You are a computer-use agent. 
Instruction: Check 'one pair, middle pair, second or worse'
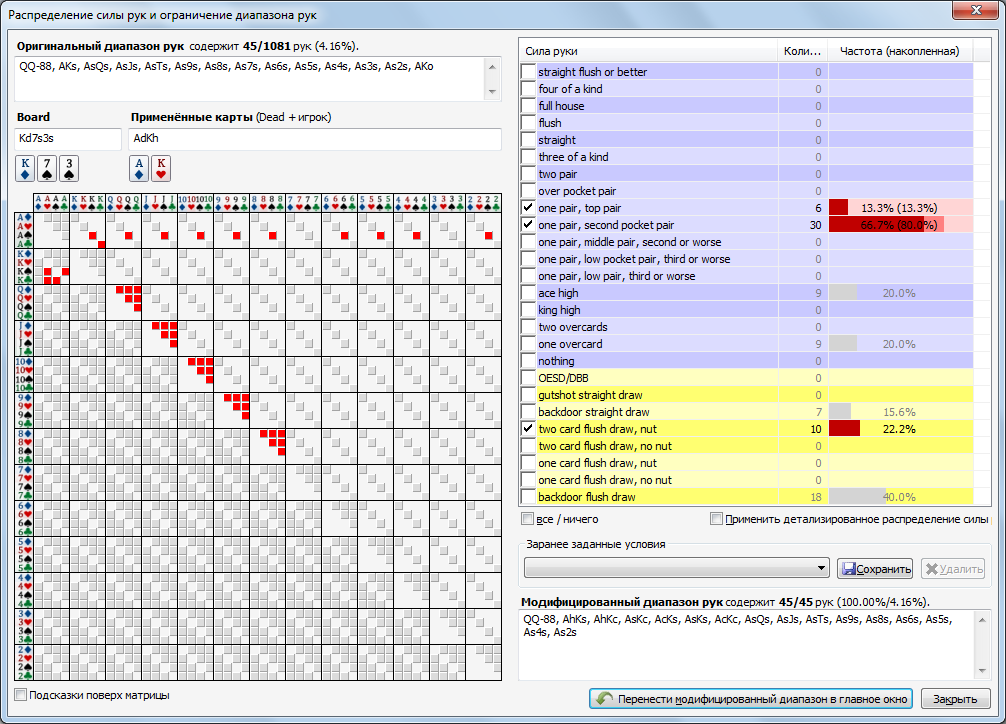pos(528,241)
